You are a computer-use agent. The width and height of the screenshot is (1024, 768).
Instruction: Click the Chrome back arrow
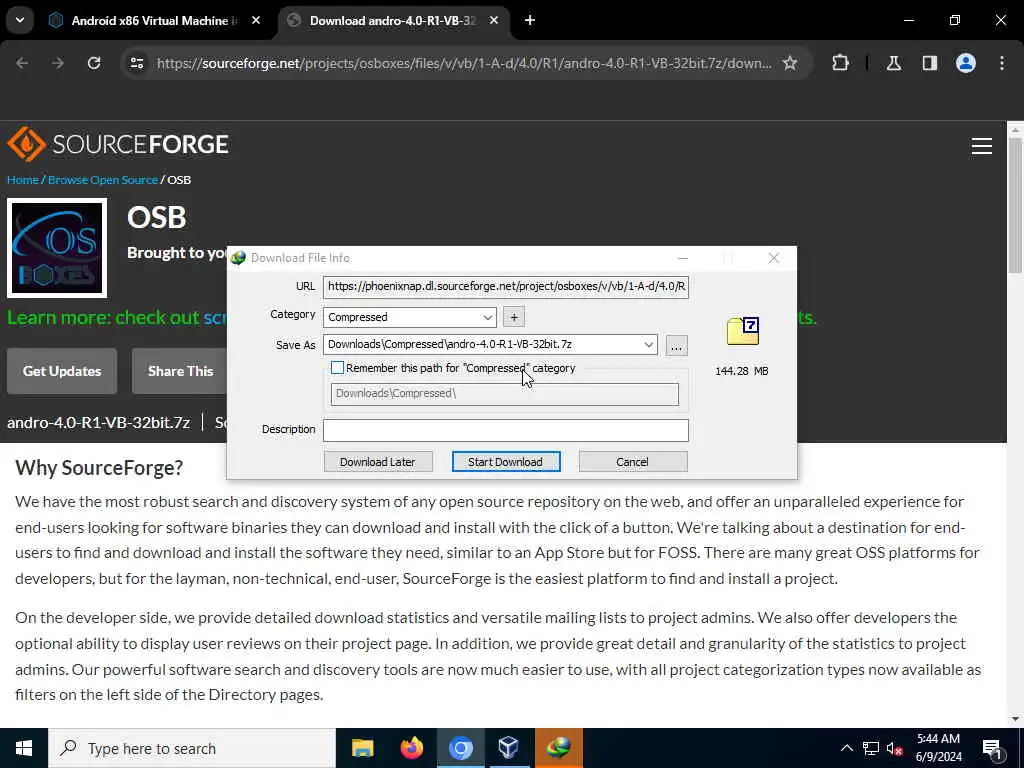(x=22, y=63)
